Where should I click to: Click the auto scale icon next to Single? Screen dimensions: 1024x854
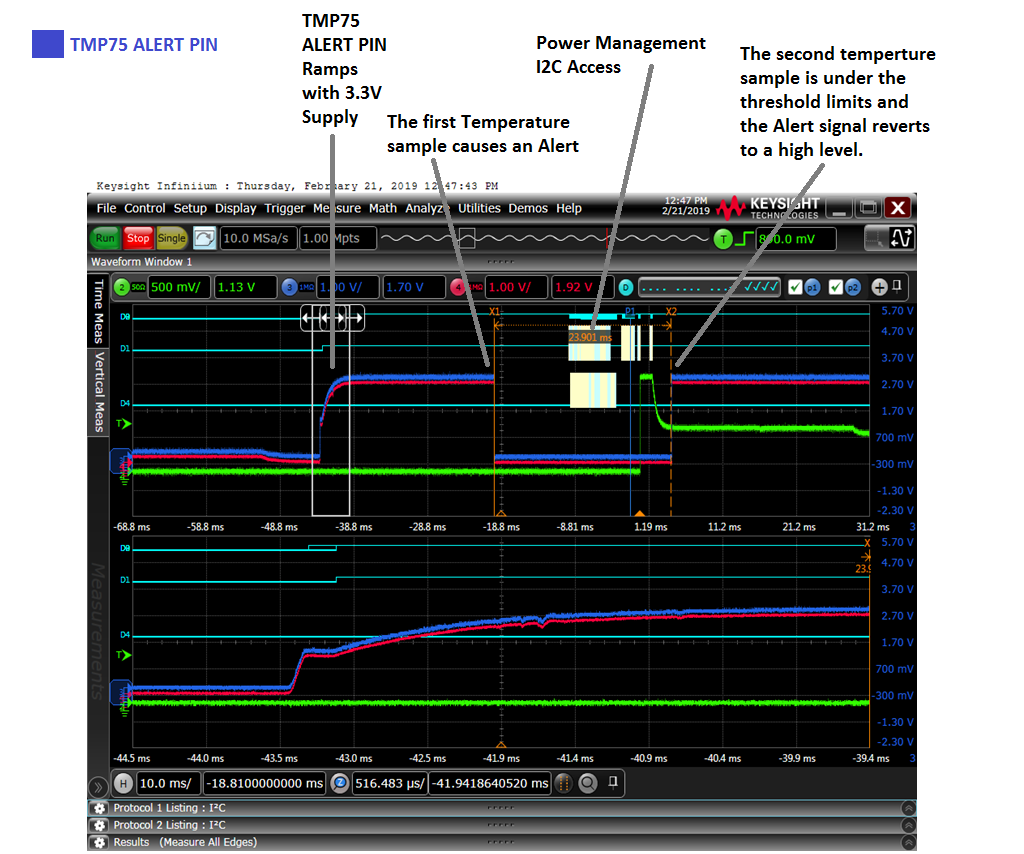(x=204, y=238)
